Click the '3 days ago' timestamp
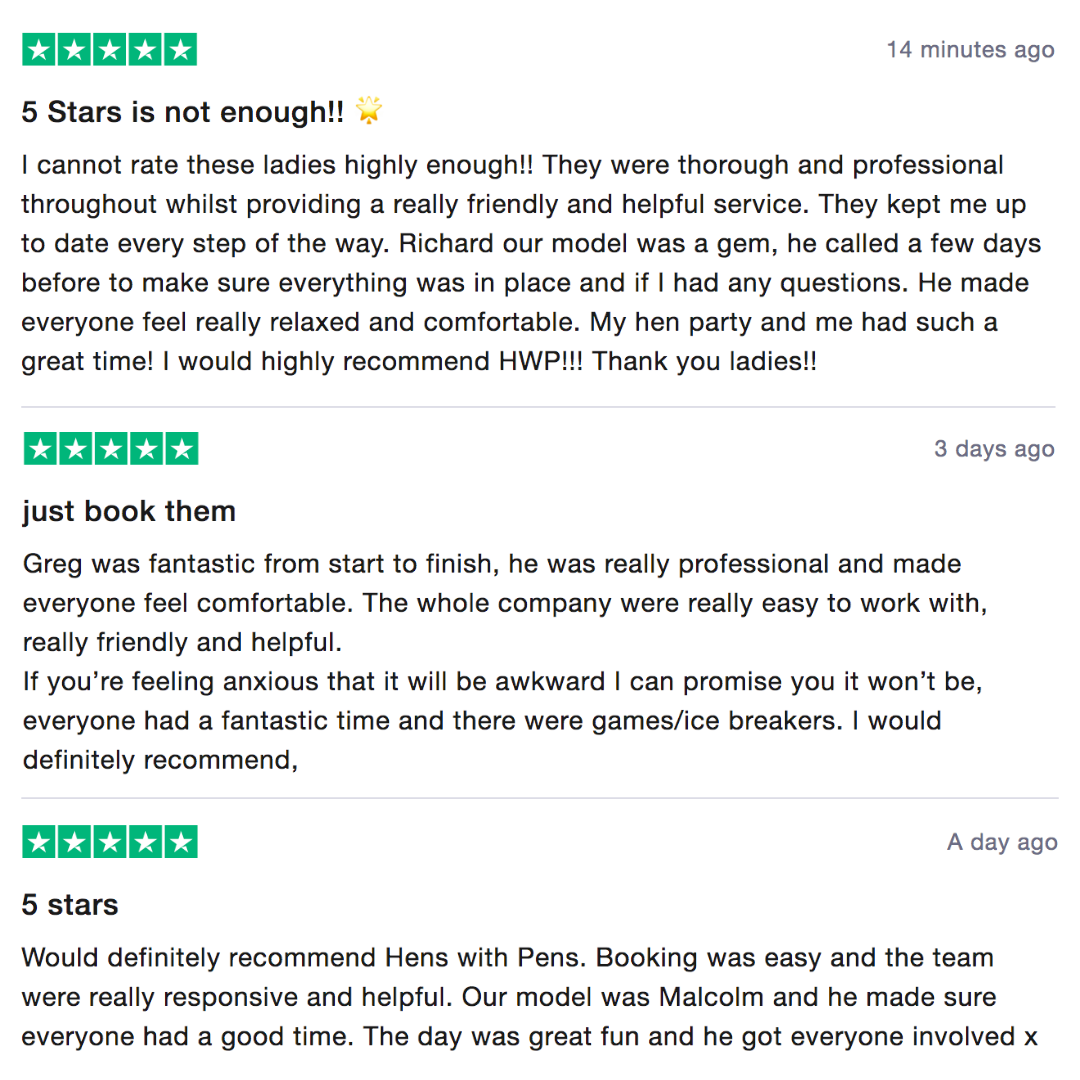Image resolution: width=1080 pixels, height=1080 pixels. coord(994,449)
